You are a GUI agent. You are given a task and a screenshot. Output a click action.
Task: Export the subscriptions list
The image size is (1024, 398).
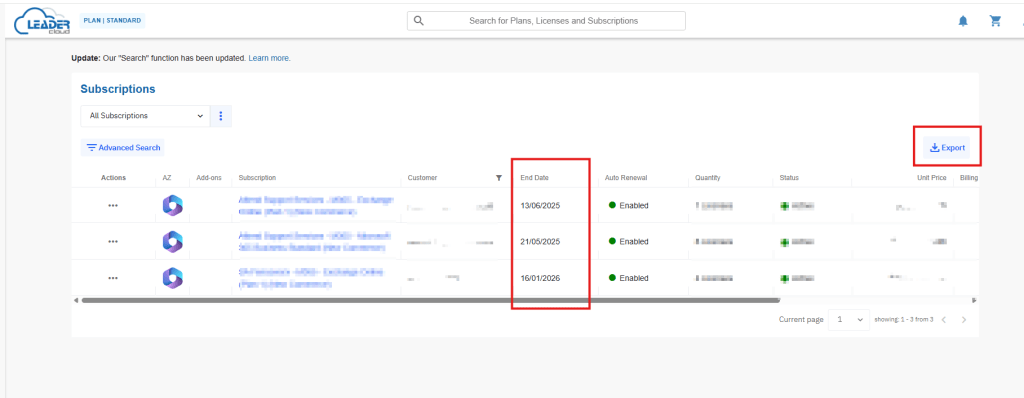947,148
